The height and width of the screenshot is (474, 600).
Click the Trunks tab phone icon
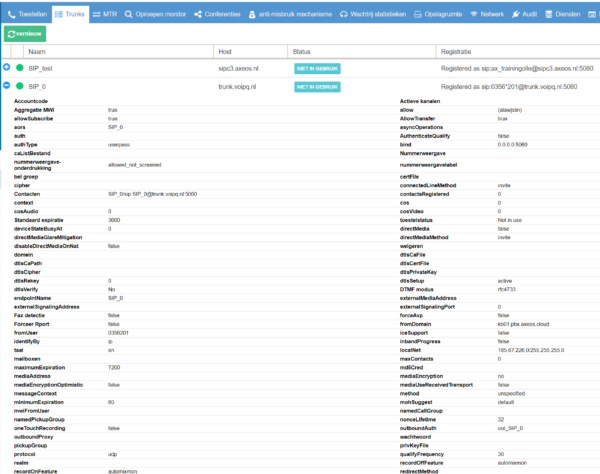[x=57, y=15]
